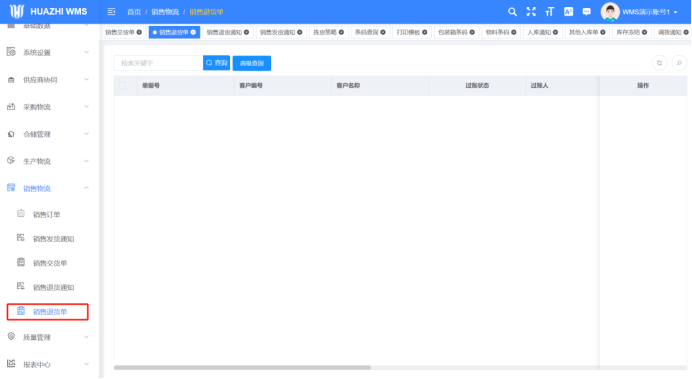The image size is (692, 379).
Task: Switch to the 条码查询 tab
Action: tap(370, 32)
